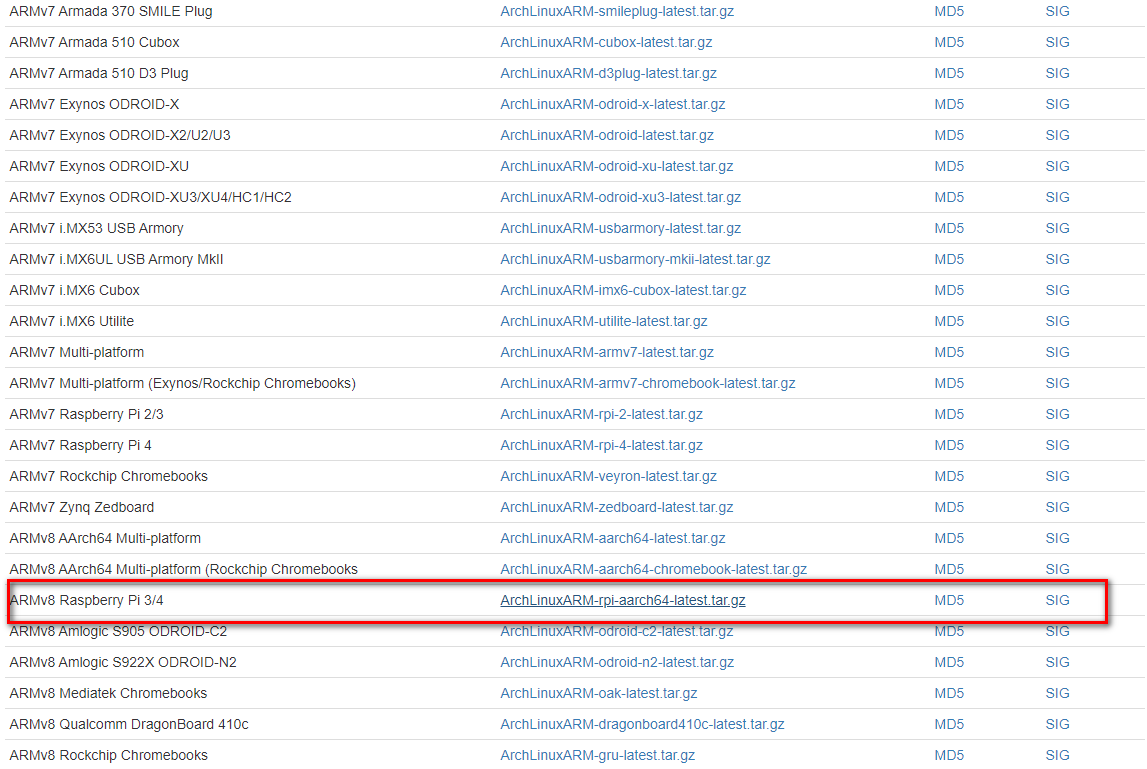Open ArchLinuxARM-armv7-latest.tar.gz link
Image resolution: width=1147 pixels, height=769 pixels.
(606, 352)
